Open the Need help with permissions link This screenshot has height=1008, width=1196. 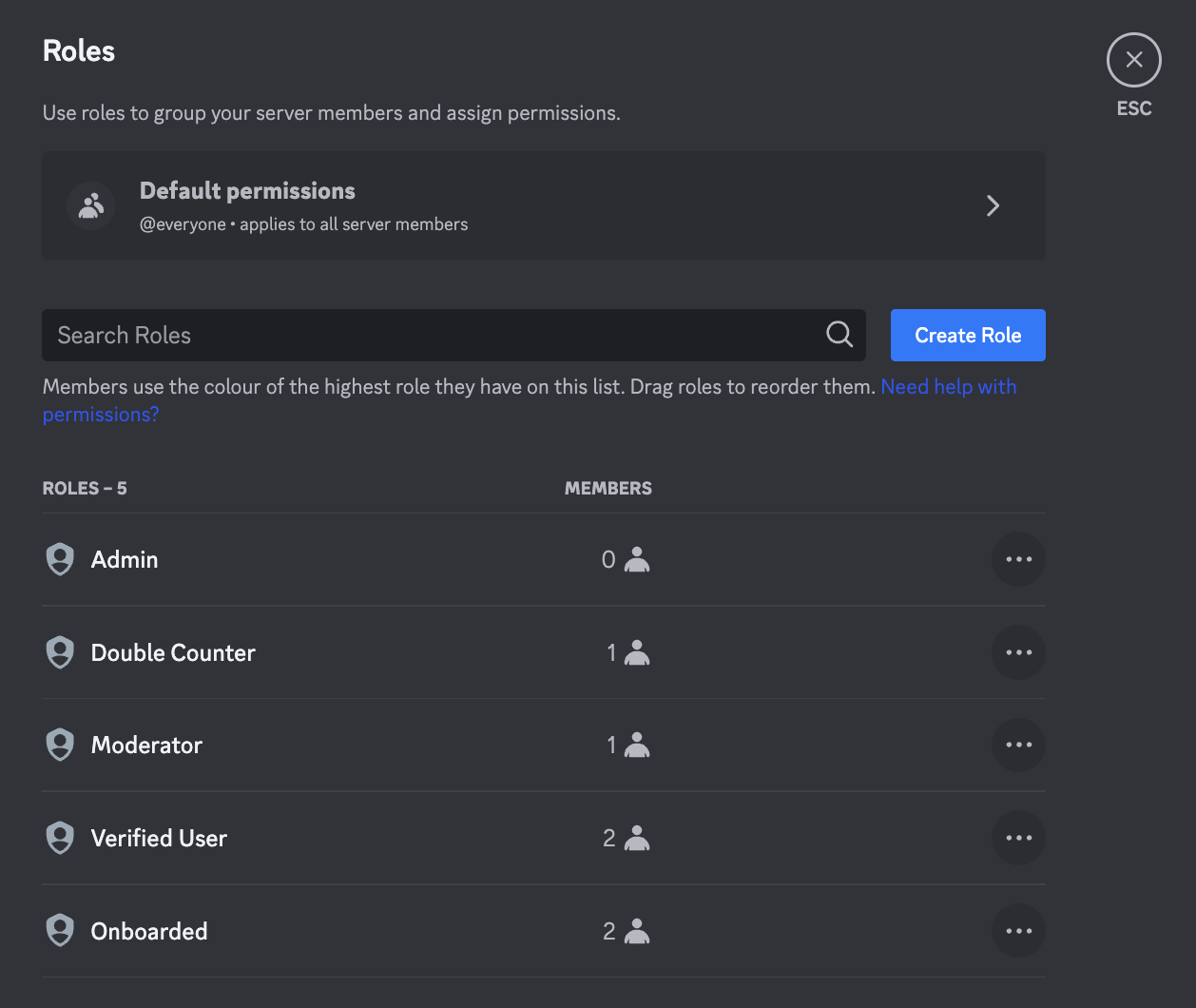[948, 387]
